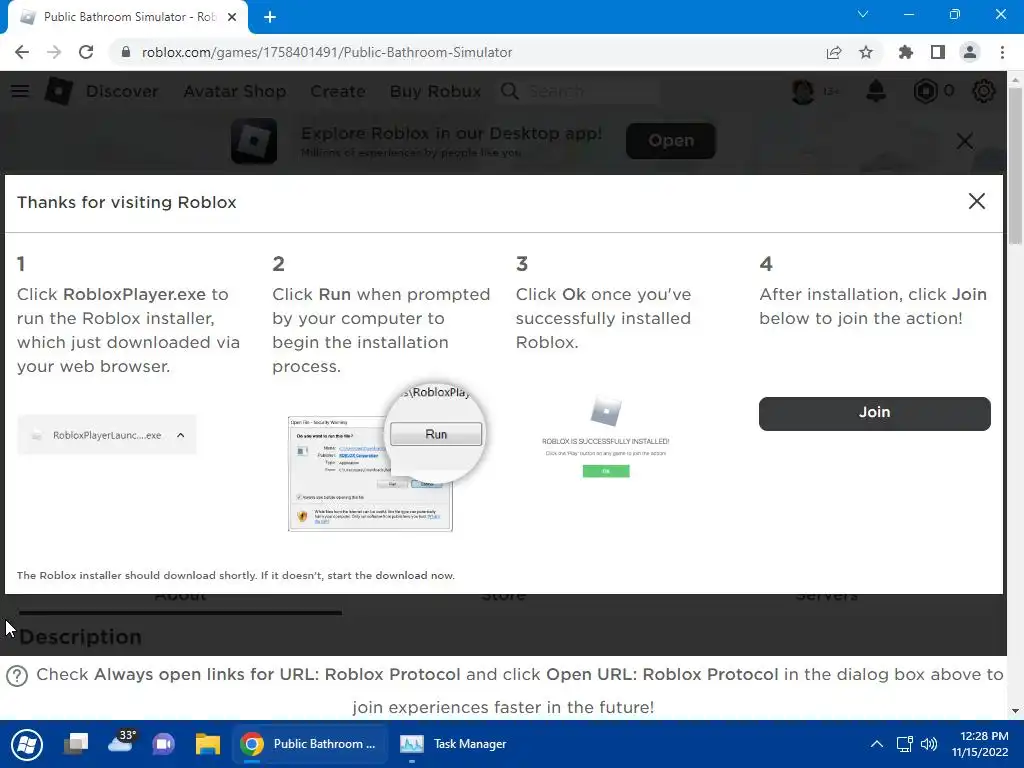
Task: Open Chrome three-dot menu
Action: 1002,52
